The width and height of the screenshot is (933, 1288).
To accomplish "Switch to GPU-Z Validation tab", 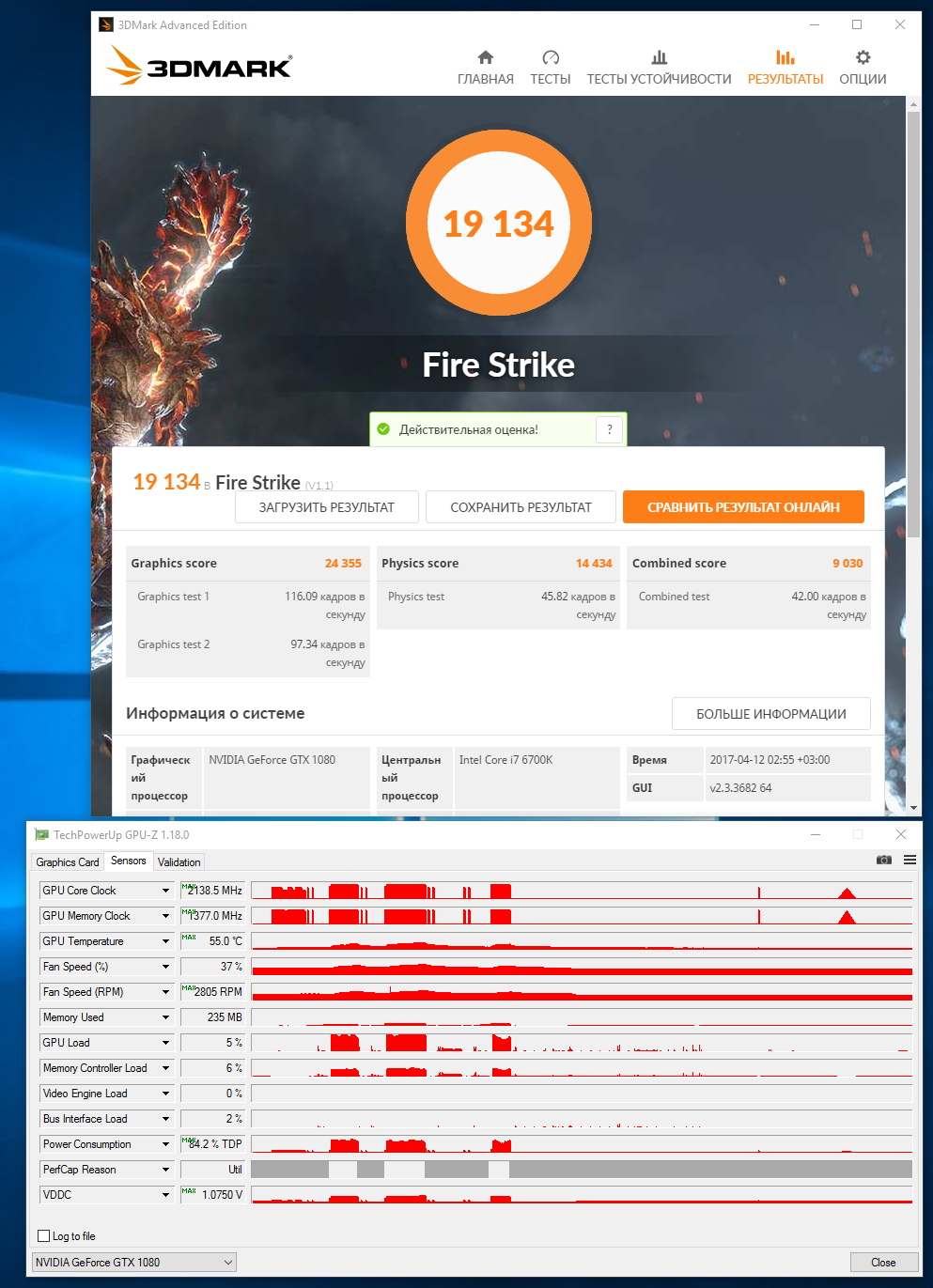I will click(179, 862).
